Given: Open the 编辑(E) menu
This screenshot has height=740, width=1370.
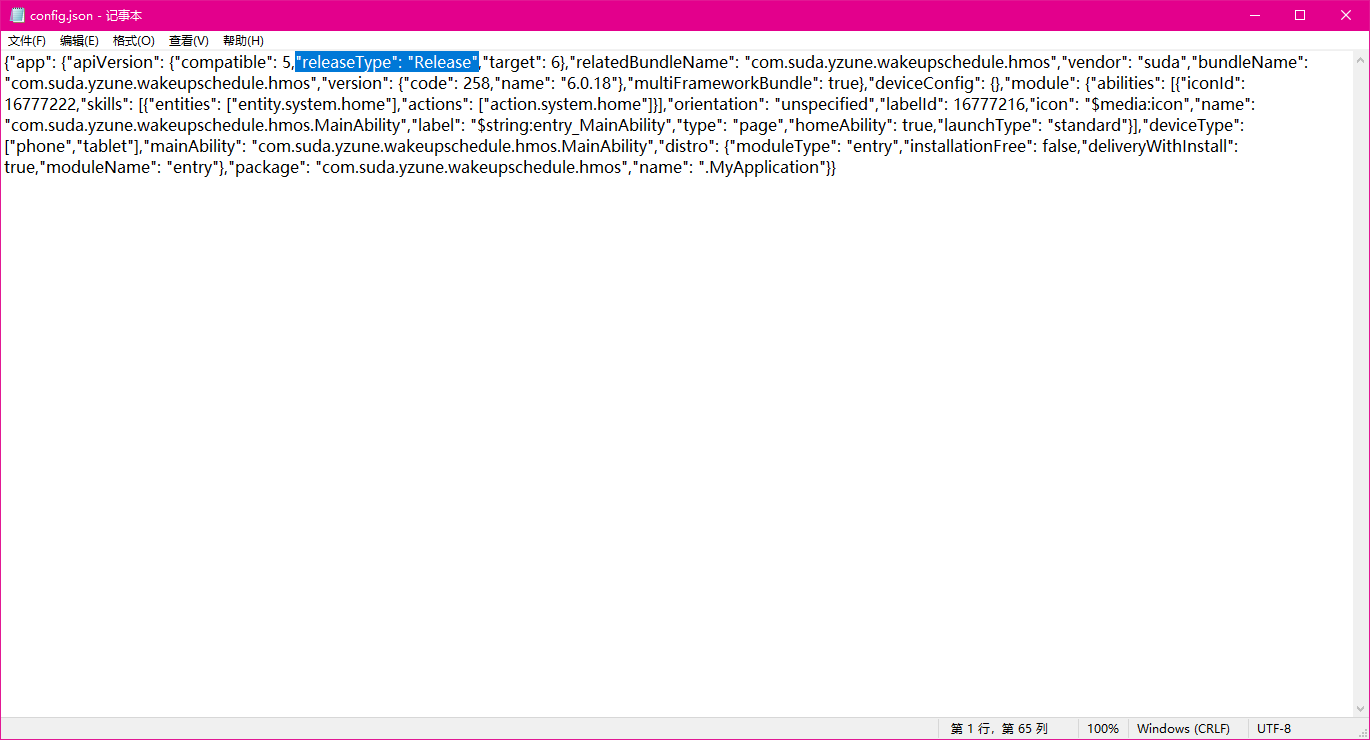Looking at the screenshot, I should click(79, 41).
